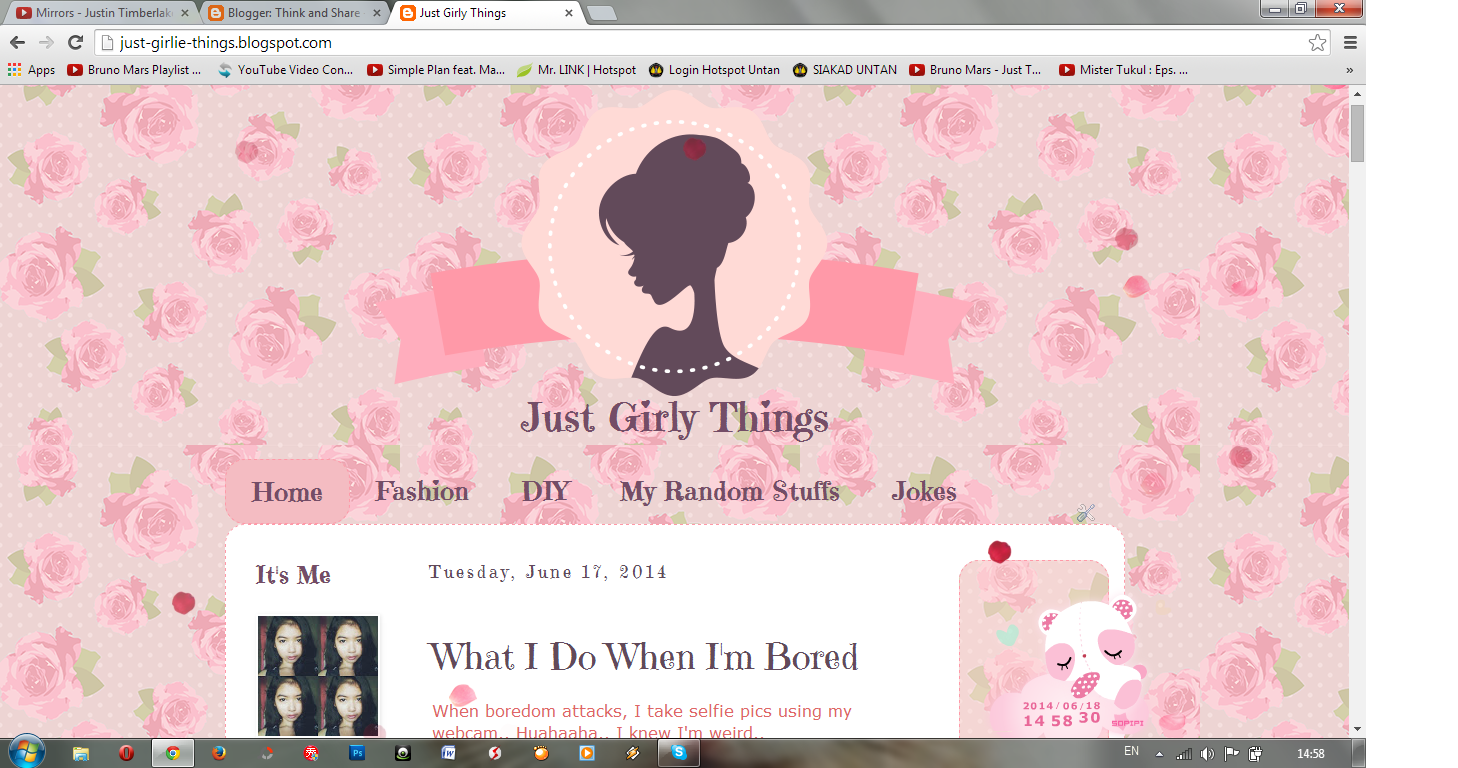Show more bookmarks with the overflow chevron
1458x768 pixels.
coord(1350,70)
